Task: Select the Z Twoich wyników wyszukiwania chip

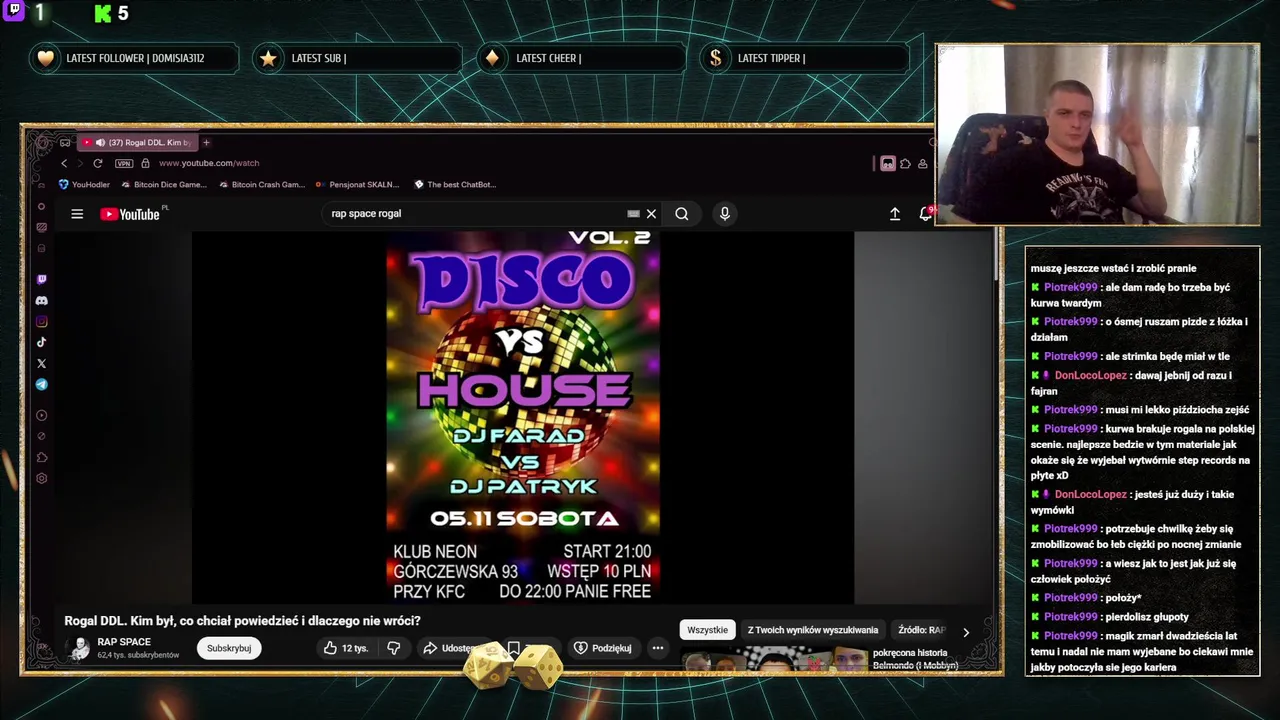Action: [x=813, y=630]
